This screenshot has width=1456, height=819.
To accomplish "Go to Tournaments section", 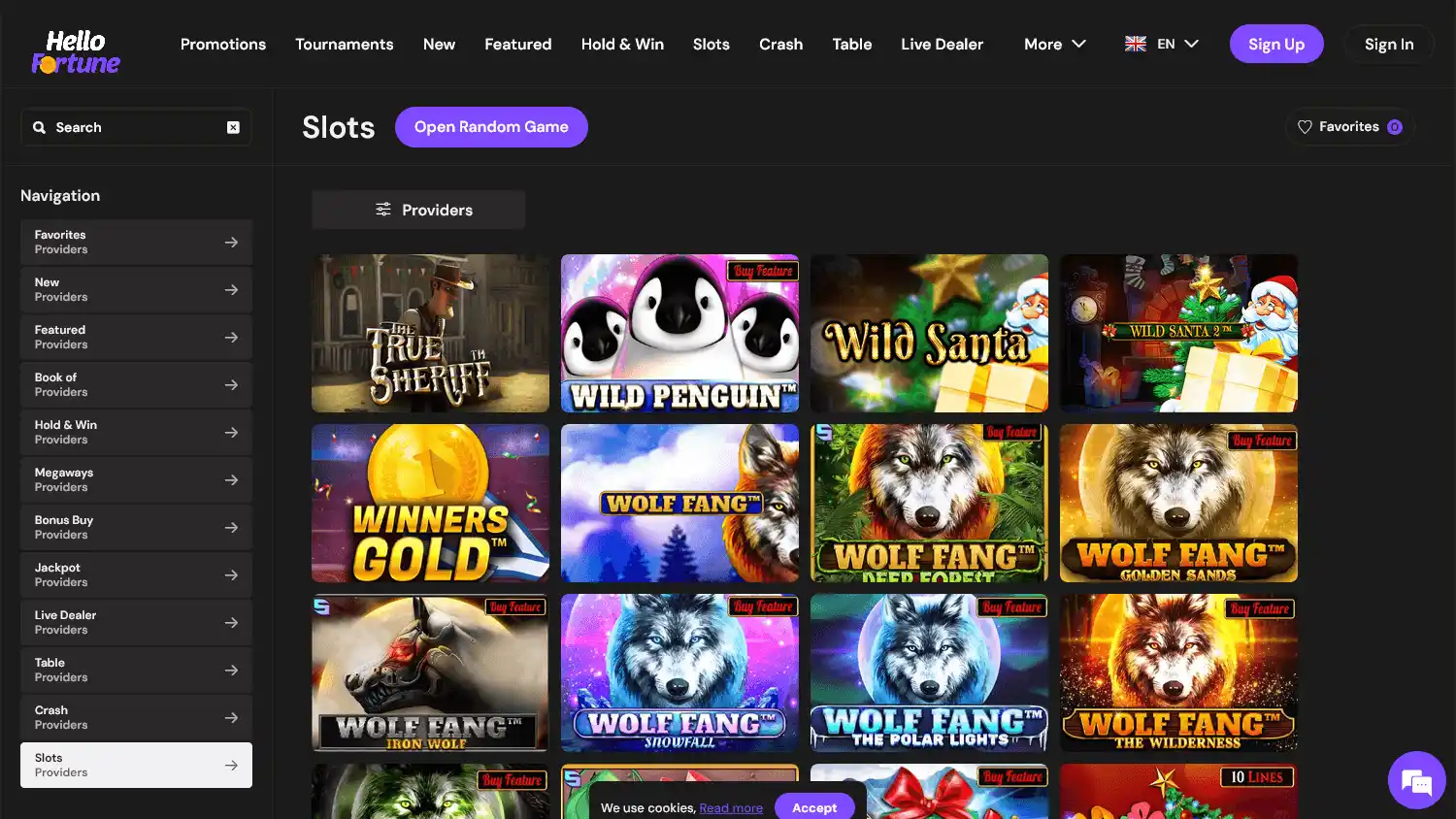I will tap(345, 44).
